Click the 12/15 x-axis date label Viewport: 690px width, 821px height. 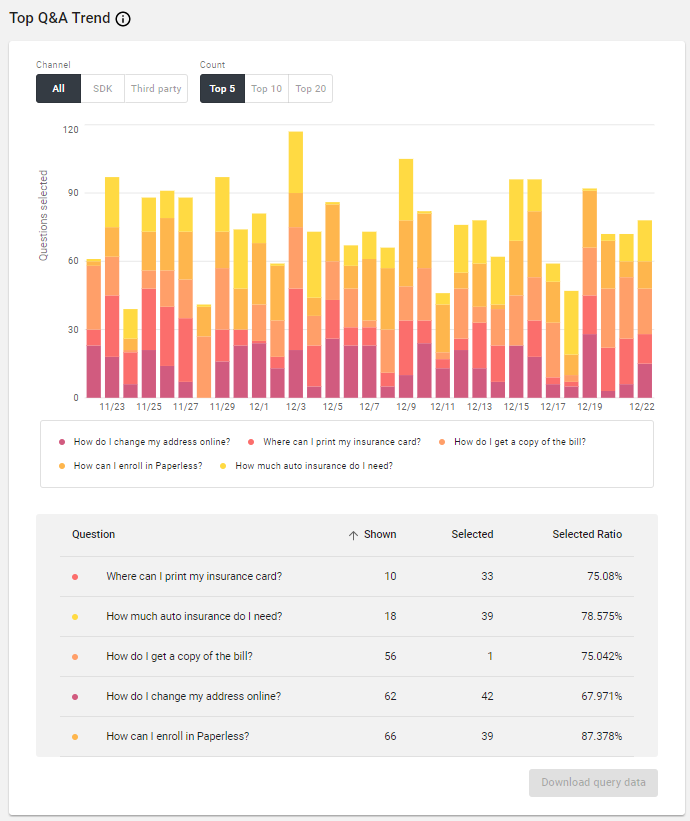pos(516,407)
